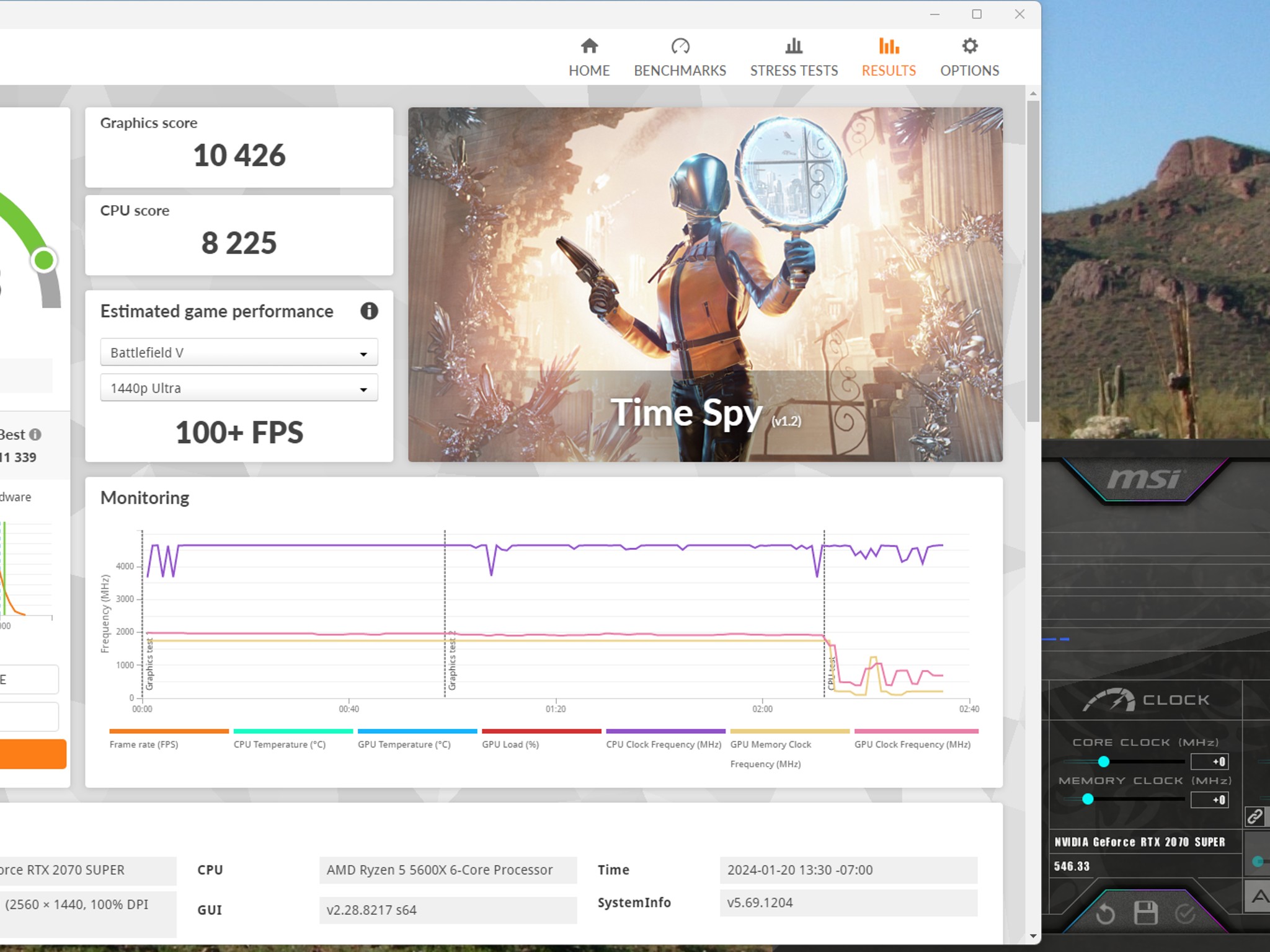Screen dimensions: 1270x952
Task: Switch to the Home tab
Action: 589,56
